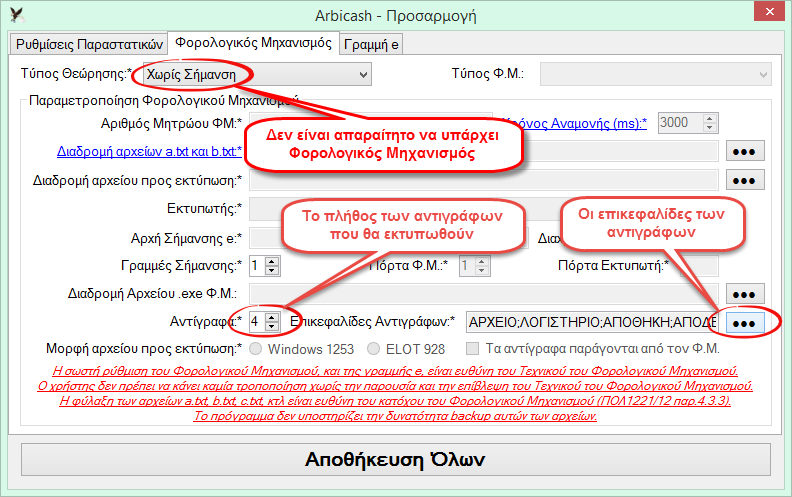
Task: Decrement Γραμμές Σήμανσης spinner
Action: (272, 270)
